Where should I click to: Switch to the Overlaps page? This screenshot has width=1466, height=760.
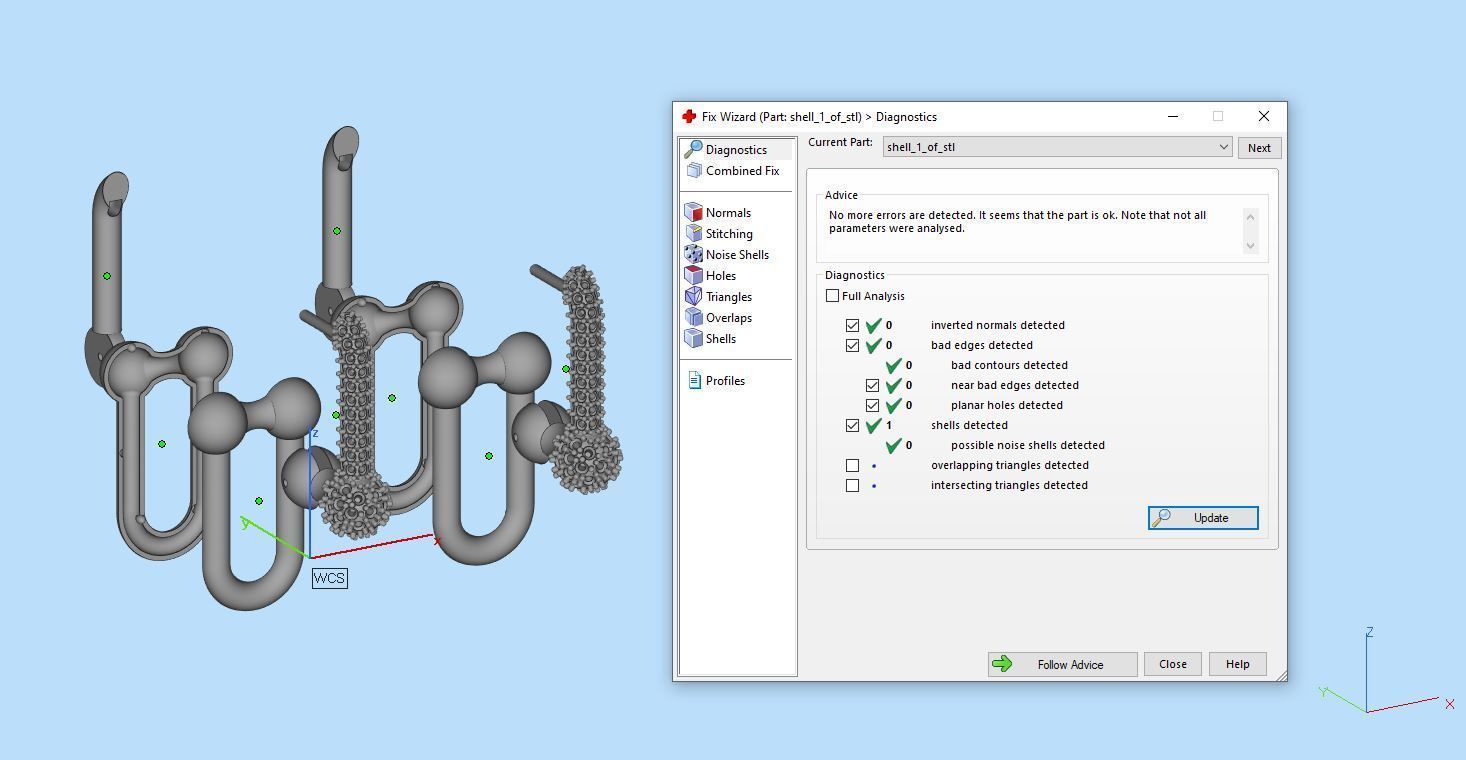[x=728, y=318]
